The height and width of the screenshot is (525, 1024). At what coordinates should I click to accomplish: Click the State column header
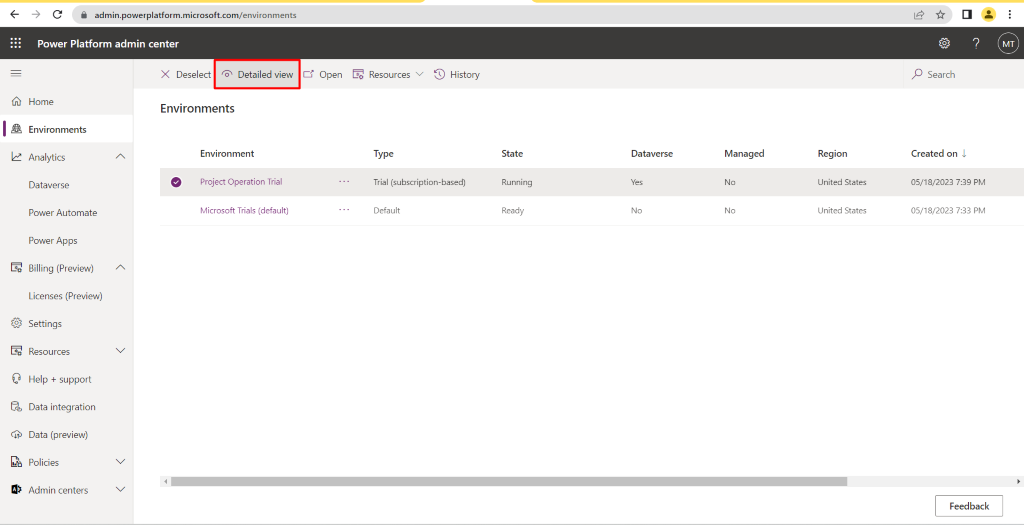[512, 153]
